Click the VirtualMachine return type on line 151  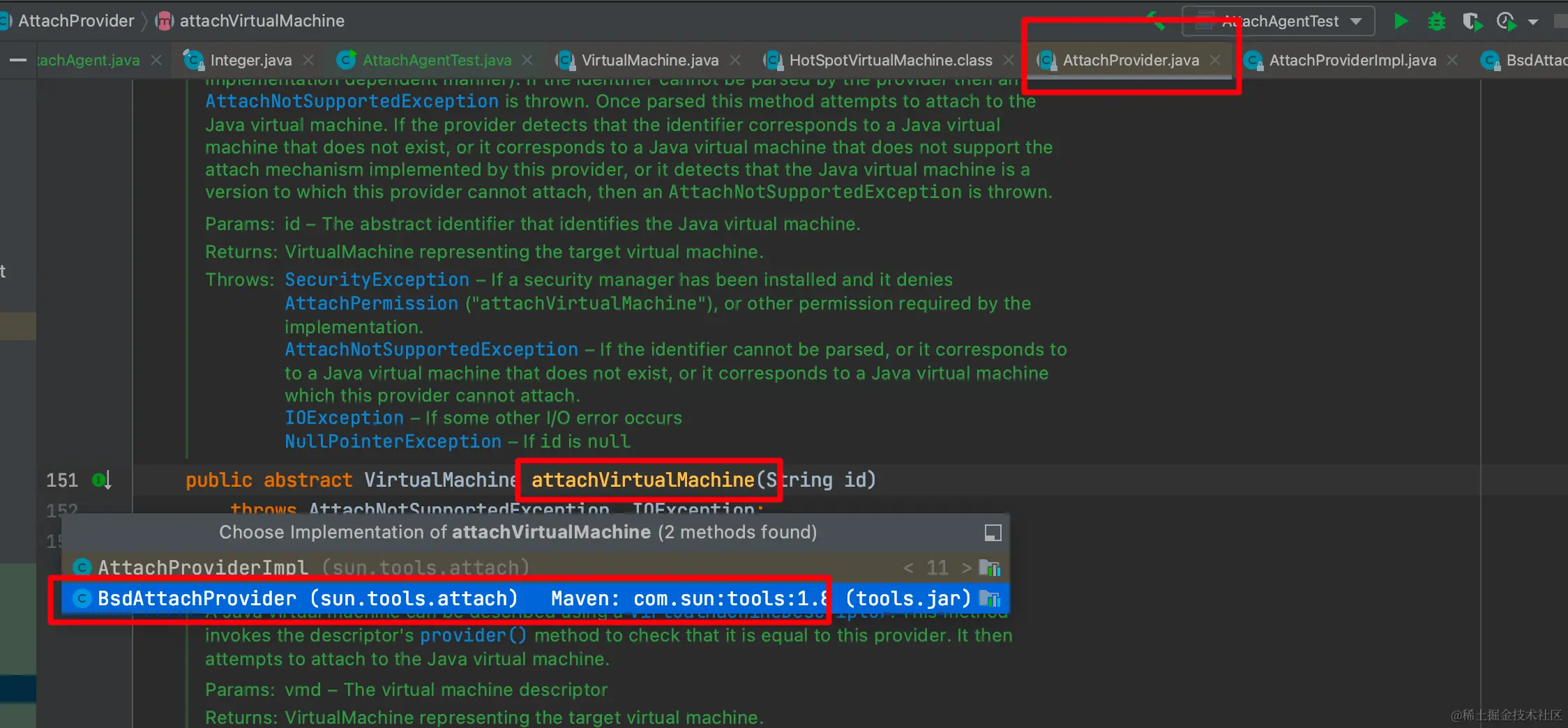(441, 480)
